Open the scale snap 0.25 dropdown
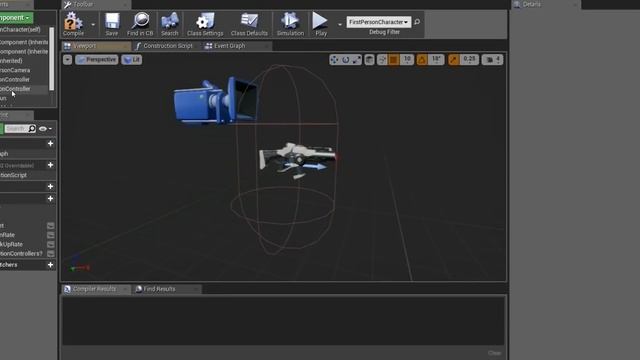 469,60
